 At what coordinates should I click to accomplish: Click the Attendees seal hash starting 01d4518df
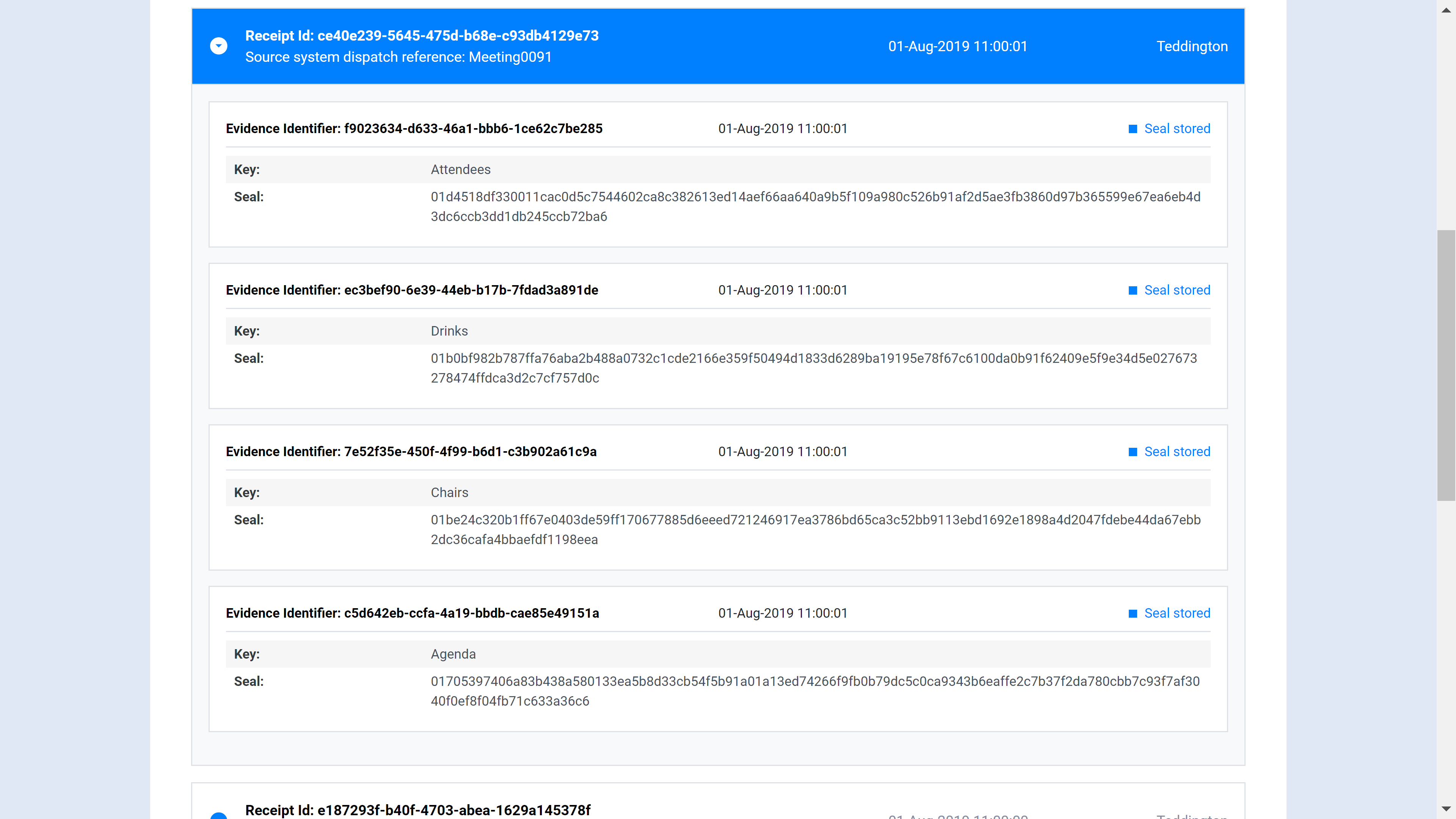click(815, 207)
